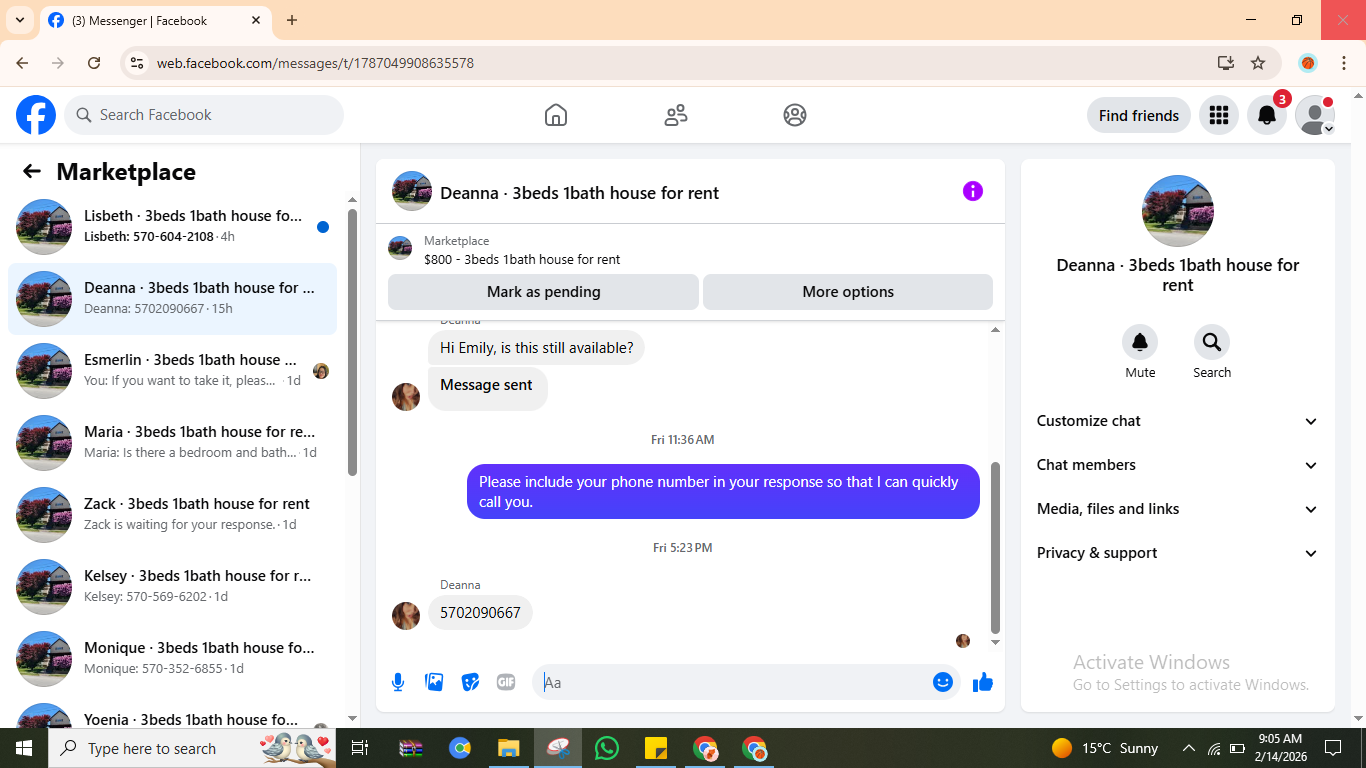Viewport: 1366px width, 768px height.
Task: Open the Facebook menu grid icon
Action: [x=1218, y=115]
